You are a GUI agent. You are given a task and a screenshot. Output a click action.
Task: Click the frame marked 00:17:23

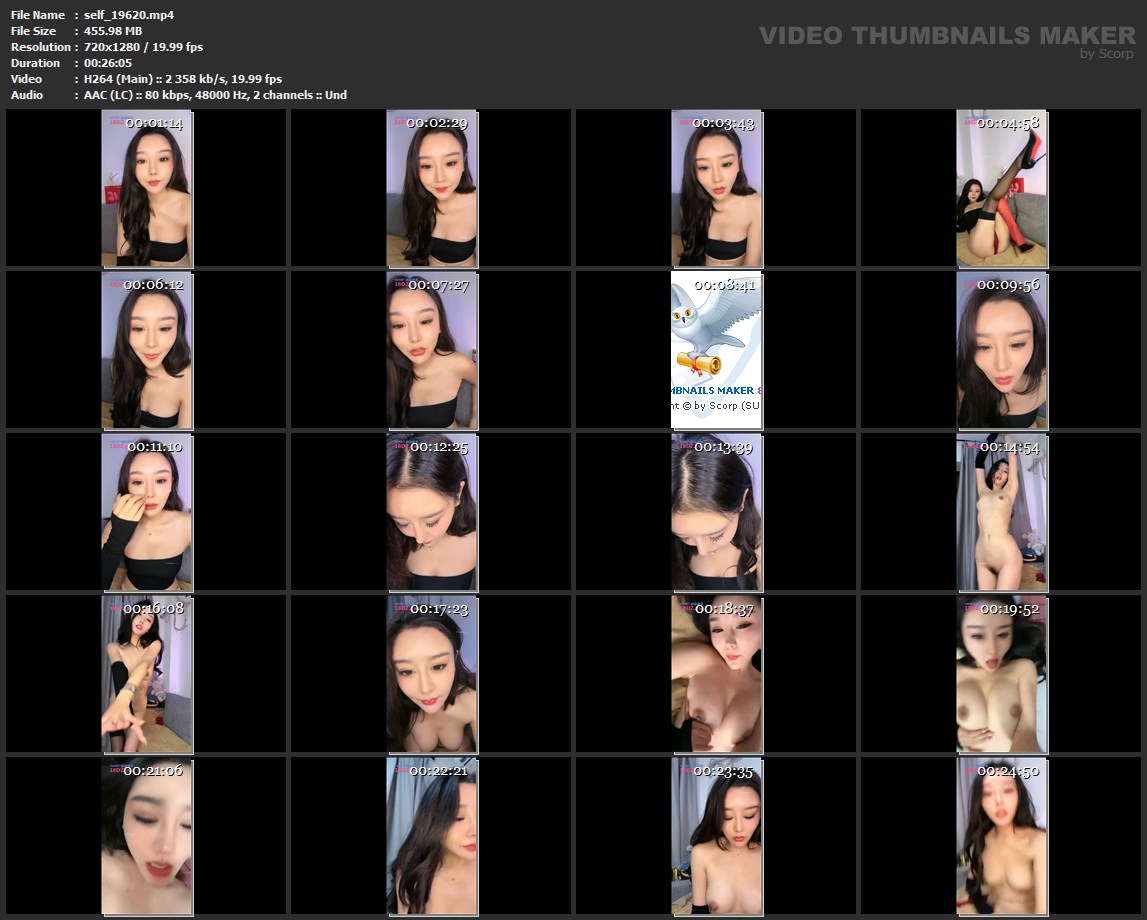tap(432, 674)
